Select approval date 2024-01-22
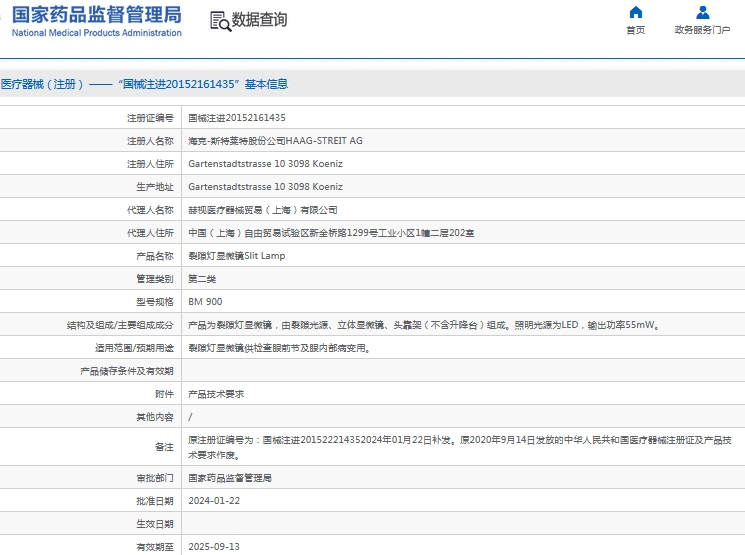This screenshot has width=745, height=555. pyautogui.click(x=214, y=501)
